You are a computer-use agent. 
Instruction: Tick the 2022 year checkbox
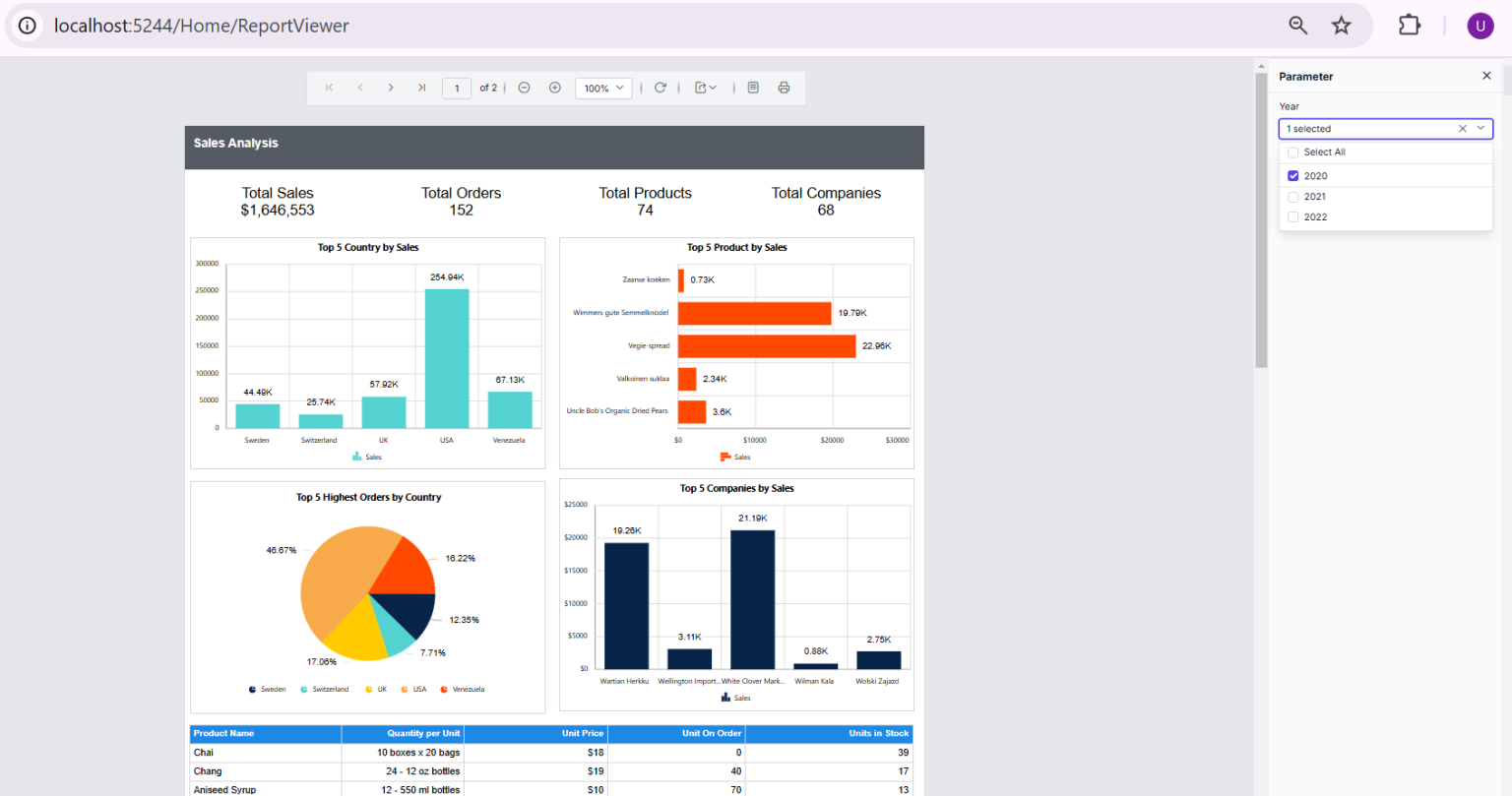pyautogui.click(x=1293, y=217)
